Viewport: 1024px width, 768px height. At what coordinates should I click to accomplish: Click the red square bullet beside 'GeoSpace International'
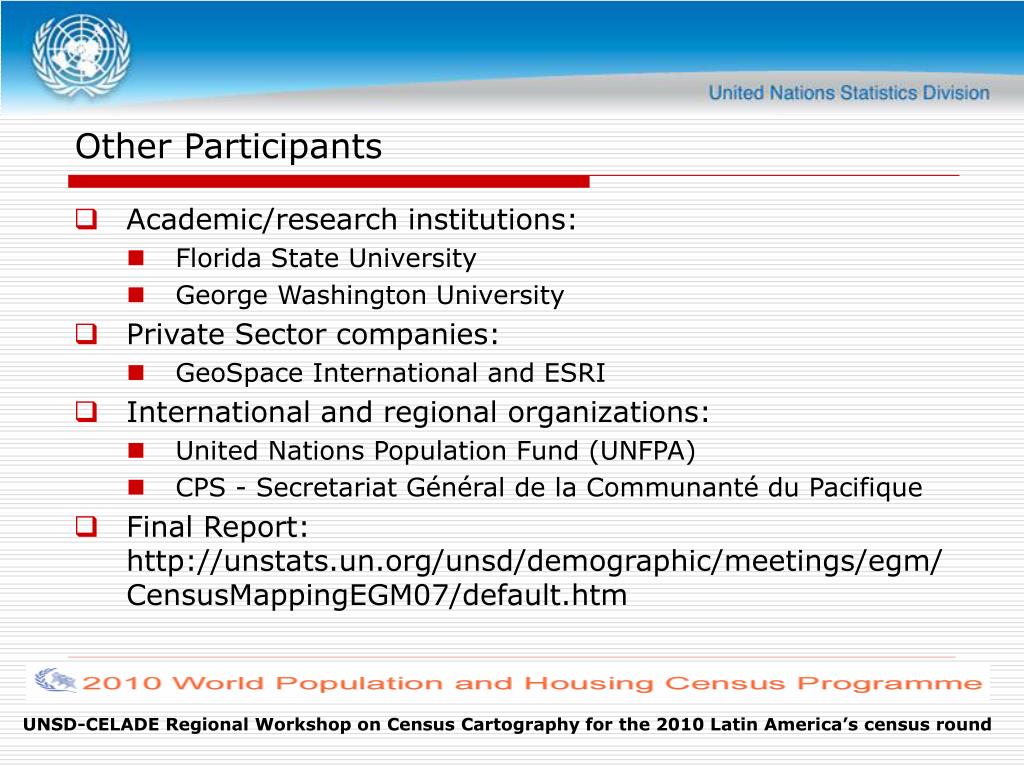(x=136, y=373)
